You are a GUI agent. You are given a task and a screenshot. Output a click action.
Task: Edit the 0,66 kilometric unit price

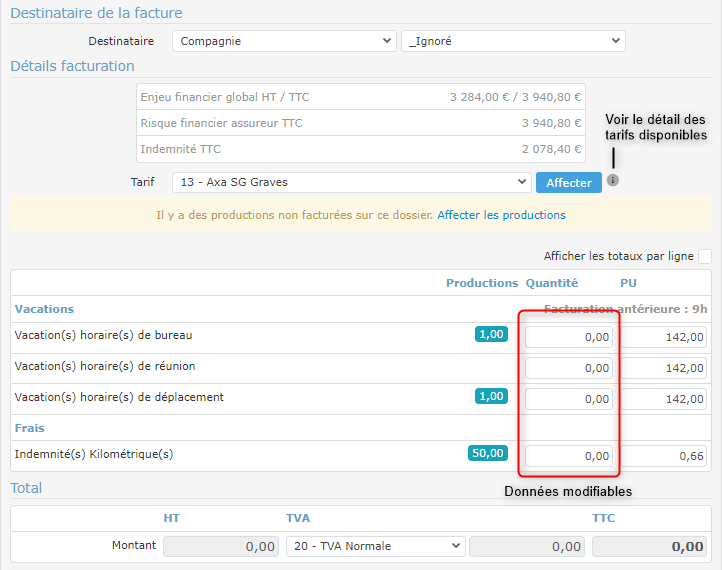[668, 456]
